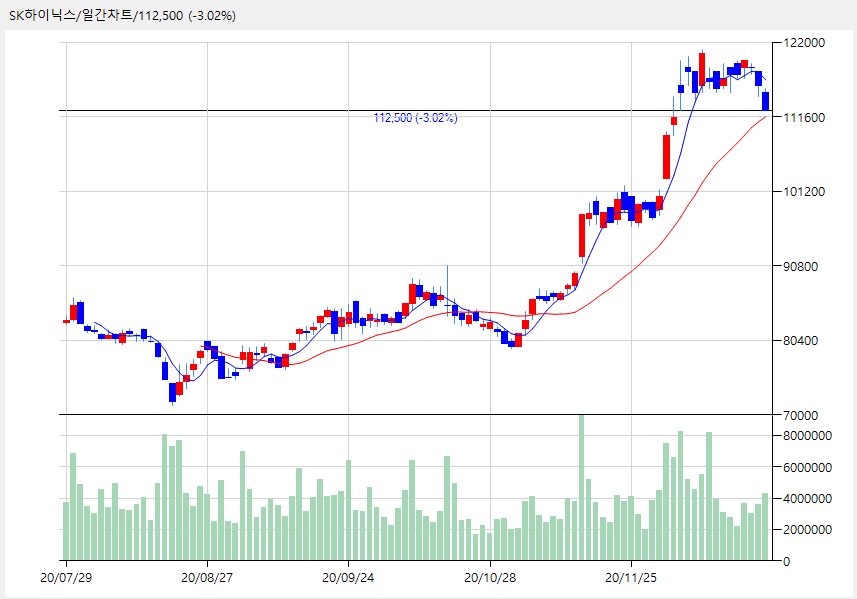Image resolution: width=857 pixels, height=599 pixels.
Task: Click the 6000000 volume axis label
Action: tap(807, 467)
